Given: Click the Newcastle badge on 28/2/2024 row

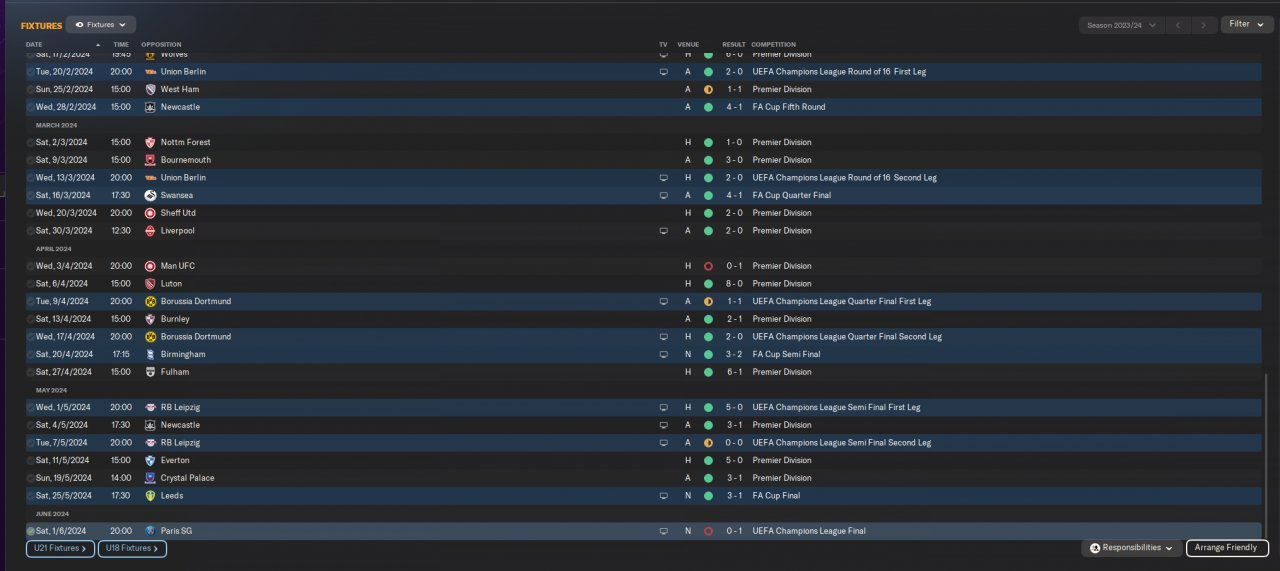Looking at the screenshot, I should click(150, 107).
